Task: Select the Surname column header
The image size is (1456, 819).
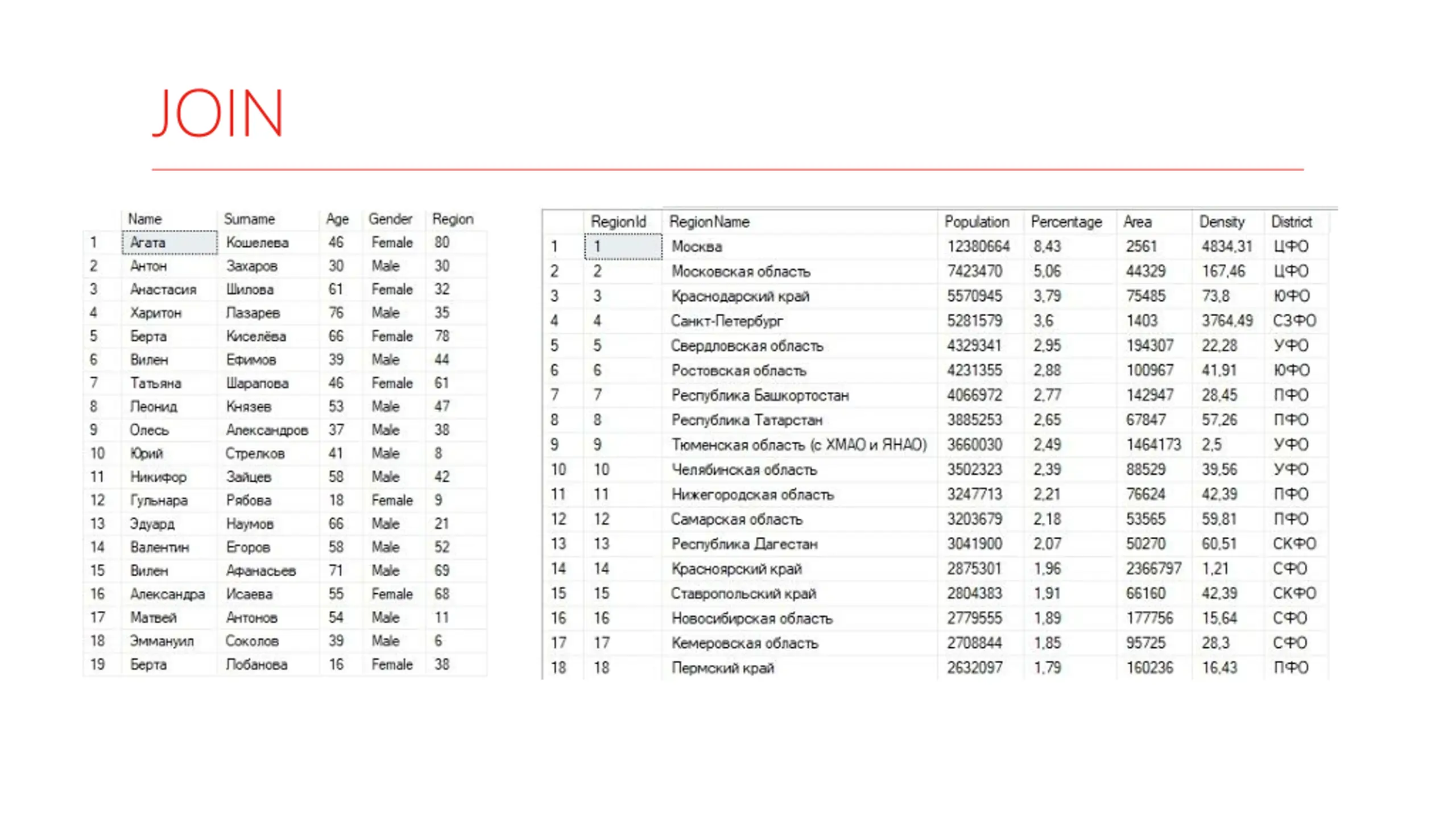Action: coord(249,219)
